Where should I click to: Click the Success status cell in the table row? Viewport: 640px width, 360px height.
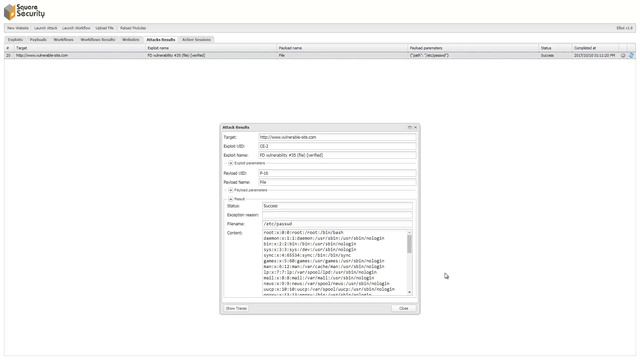point(555,55)
